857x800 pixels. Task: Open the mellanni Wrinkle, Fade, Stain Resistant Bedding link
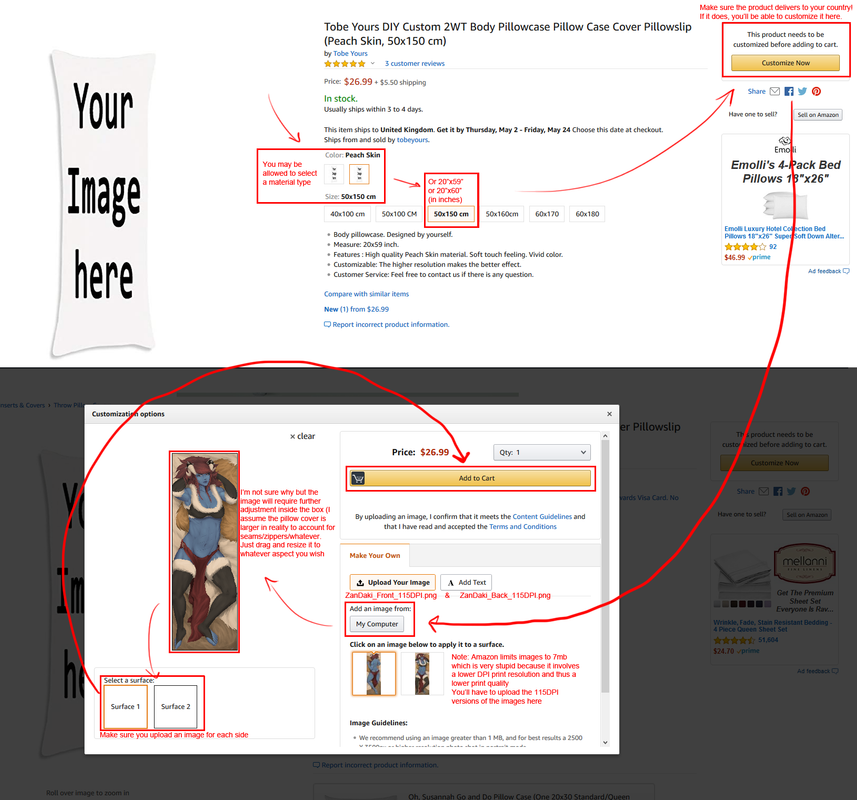(x=773, y=626)
